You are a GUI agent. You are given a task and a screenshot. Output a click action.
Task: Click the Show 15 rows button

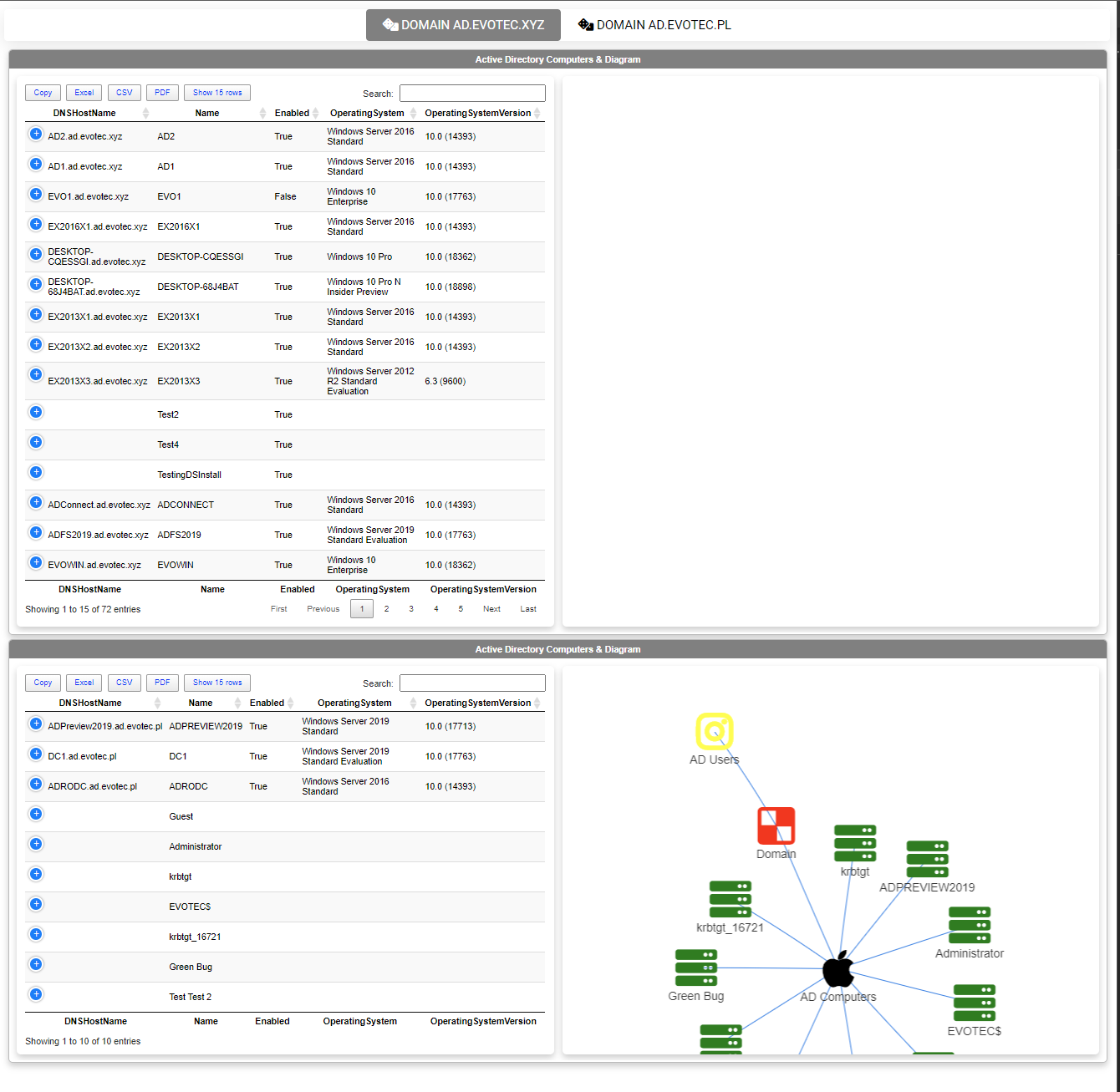tap(216, 92)
